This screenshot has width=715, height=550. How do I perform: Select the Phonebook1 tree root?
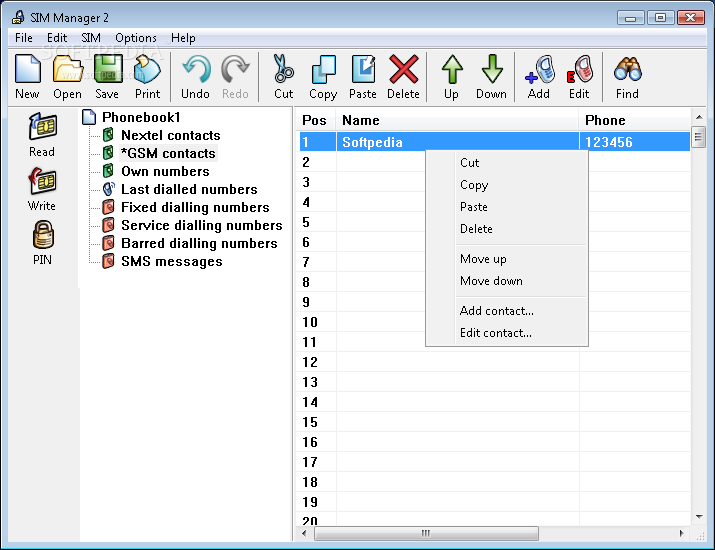pos(141,117)
